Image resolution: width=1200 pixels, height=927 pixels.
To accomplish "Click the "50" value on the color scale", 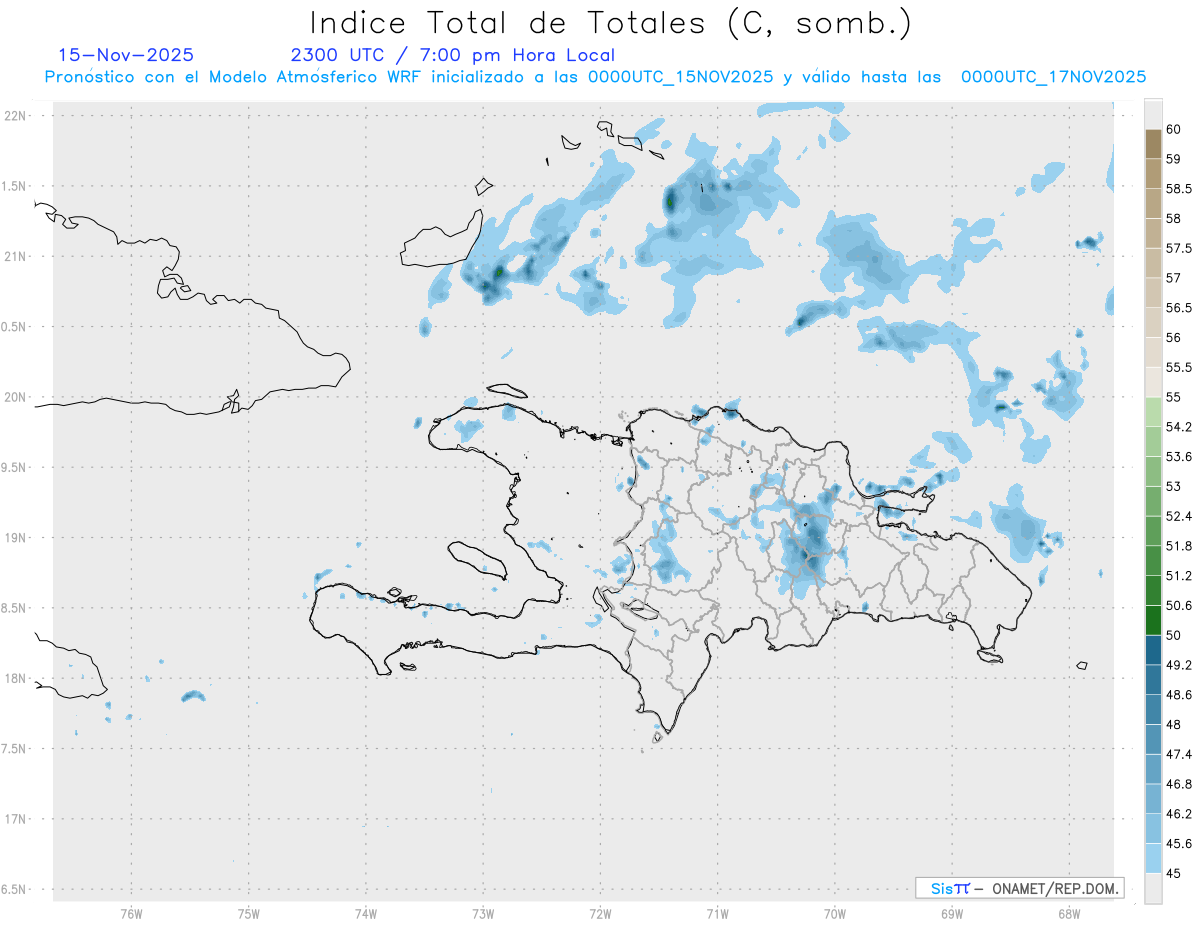I will pyautogui.click(x=1173, y=635).
